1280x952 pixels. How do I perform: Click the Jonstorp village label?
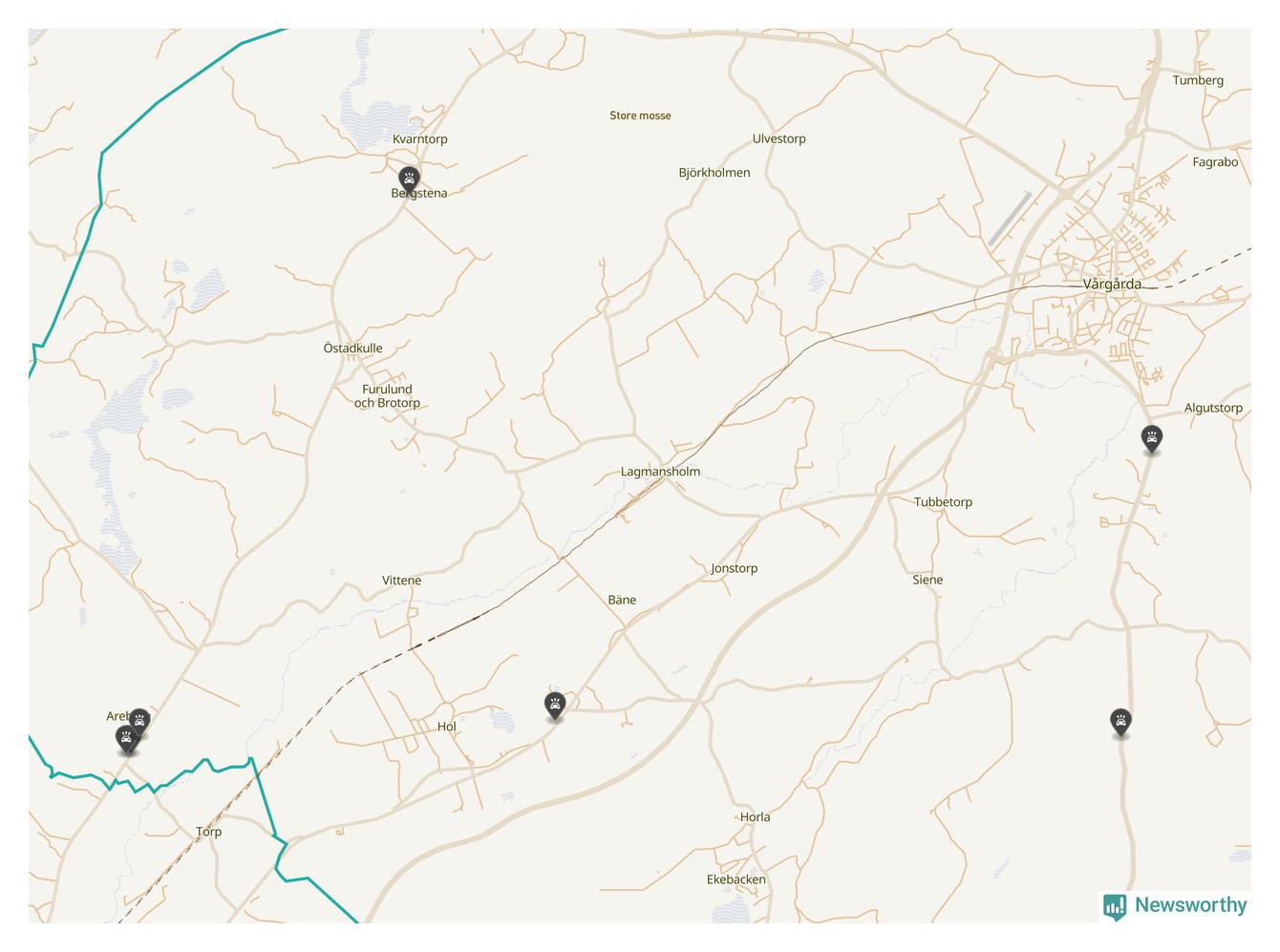734,568
